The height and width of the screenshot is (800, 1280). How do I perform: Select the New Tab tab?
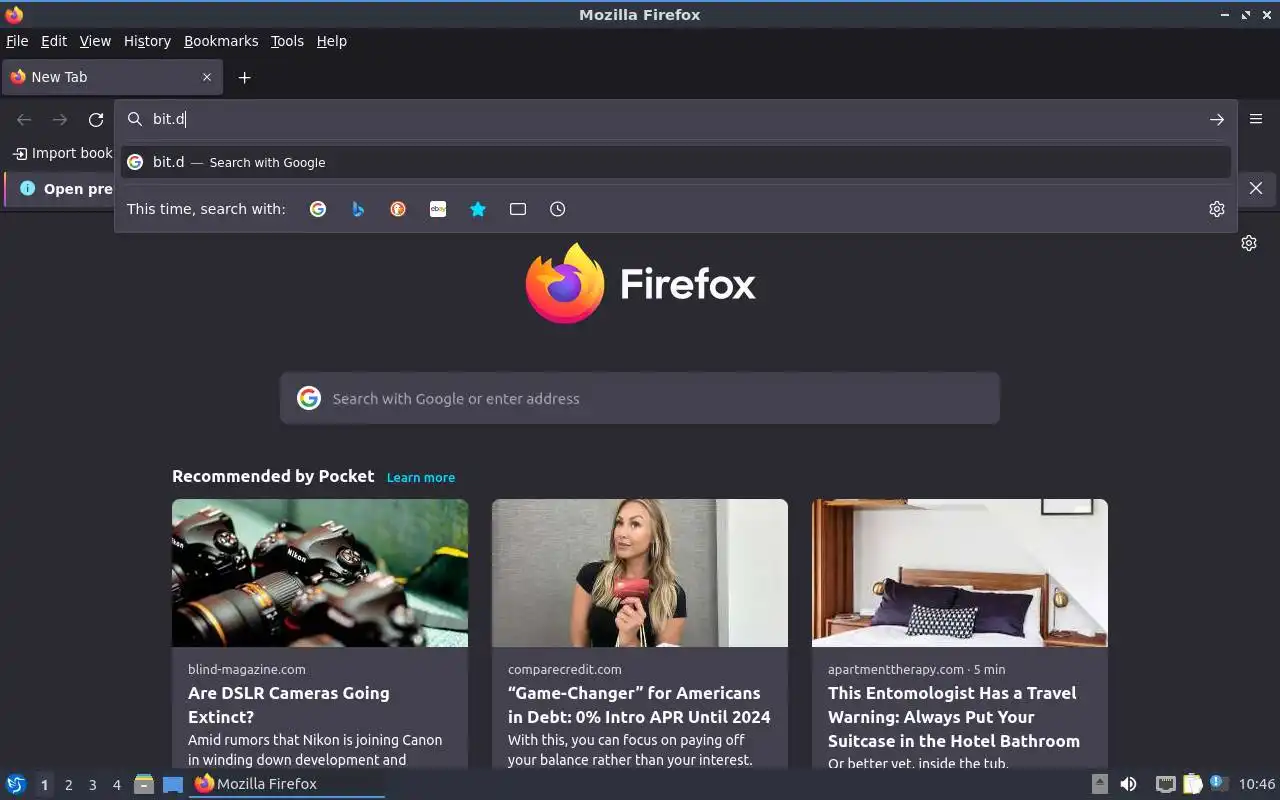click(x=110, y=77)
